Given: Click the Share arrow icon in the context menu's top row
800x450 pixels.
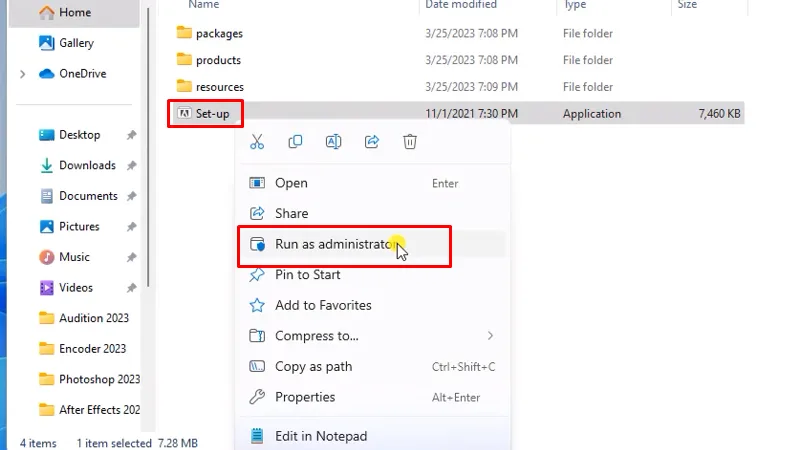Looking at the screenshot, I should 372,142.
